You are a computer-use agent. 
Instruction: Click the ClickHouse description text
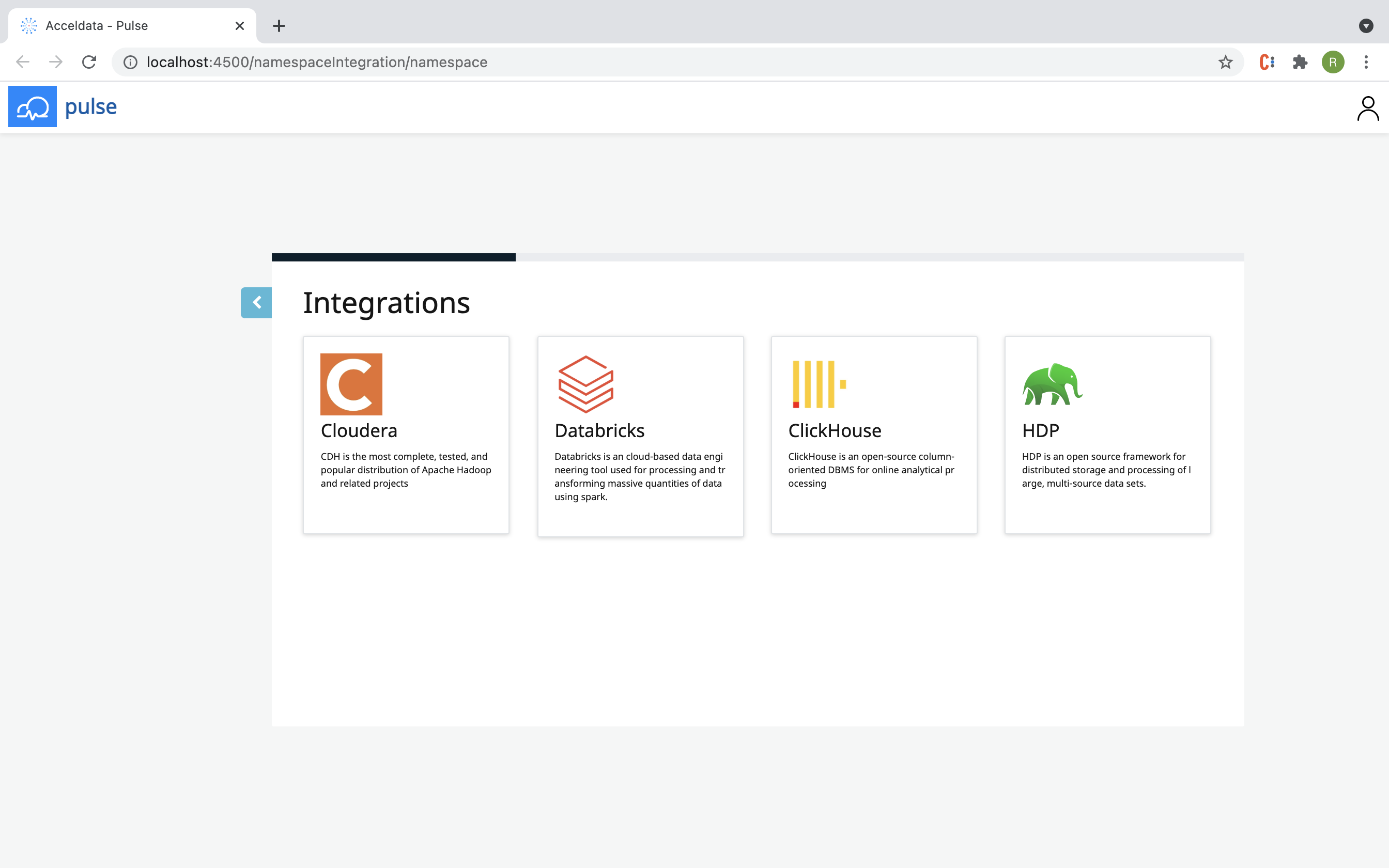pyautogui.click(x=871, y=470)
